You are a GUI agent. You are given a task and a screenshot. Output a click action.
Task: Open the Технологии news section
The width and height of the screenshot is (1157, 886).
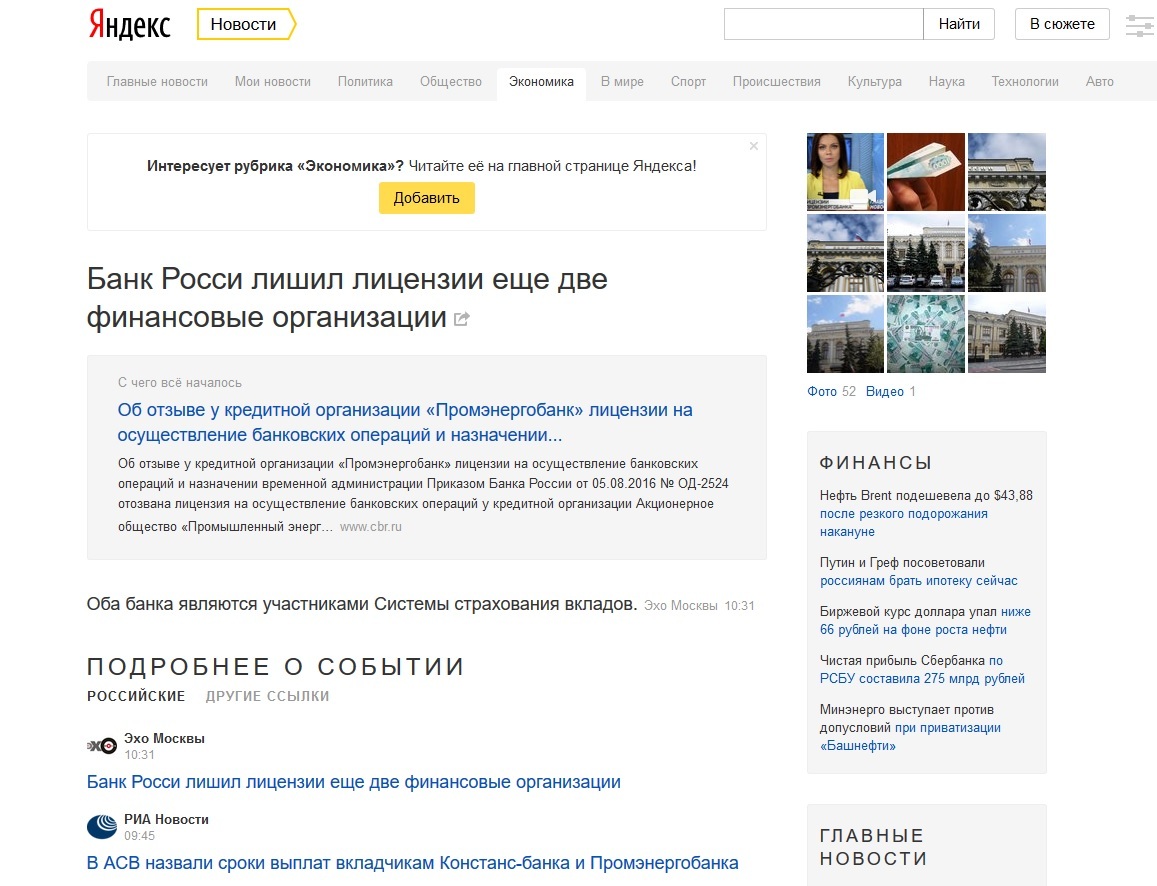1025,82
